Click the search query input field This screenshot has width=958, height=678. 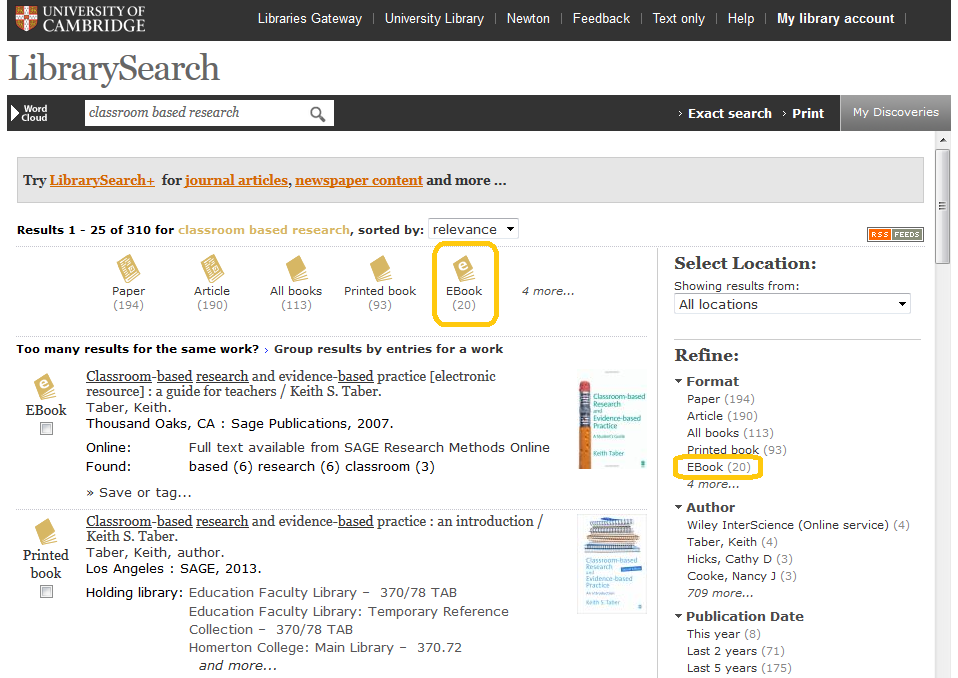pyautogui.click(x=195, y=113)
